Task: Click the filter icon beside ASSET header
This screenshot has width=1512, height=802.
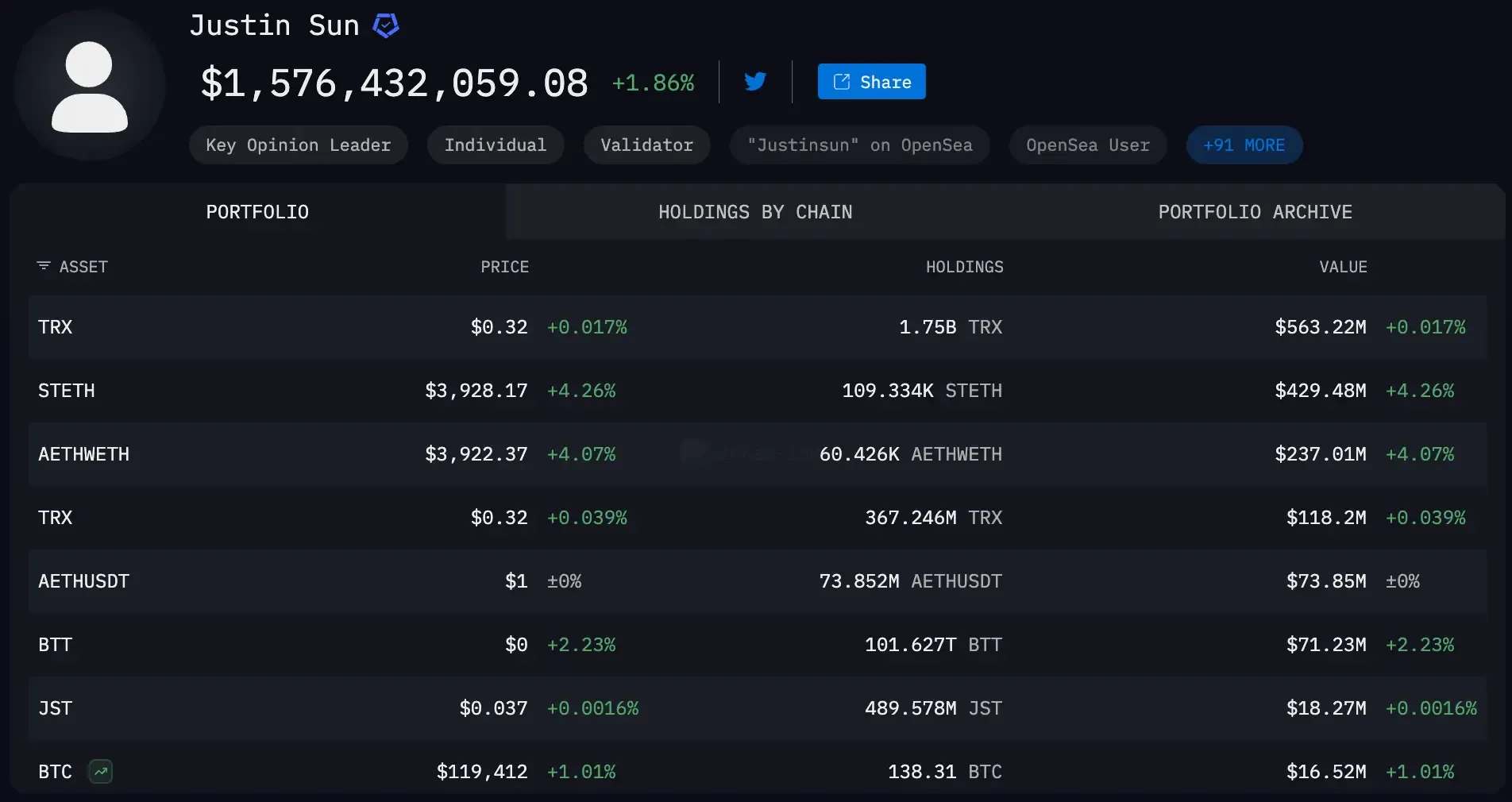Action: [x=43, y=267]
